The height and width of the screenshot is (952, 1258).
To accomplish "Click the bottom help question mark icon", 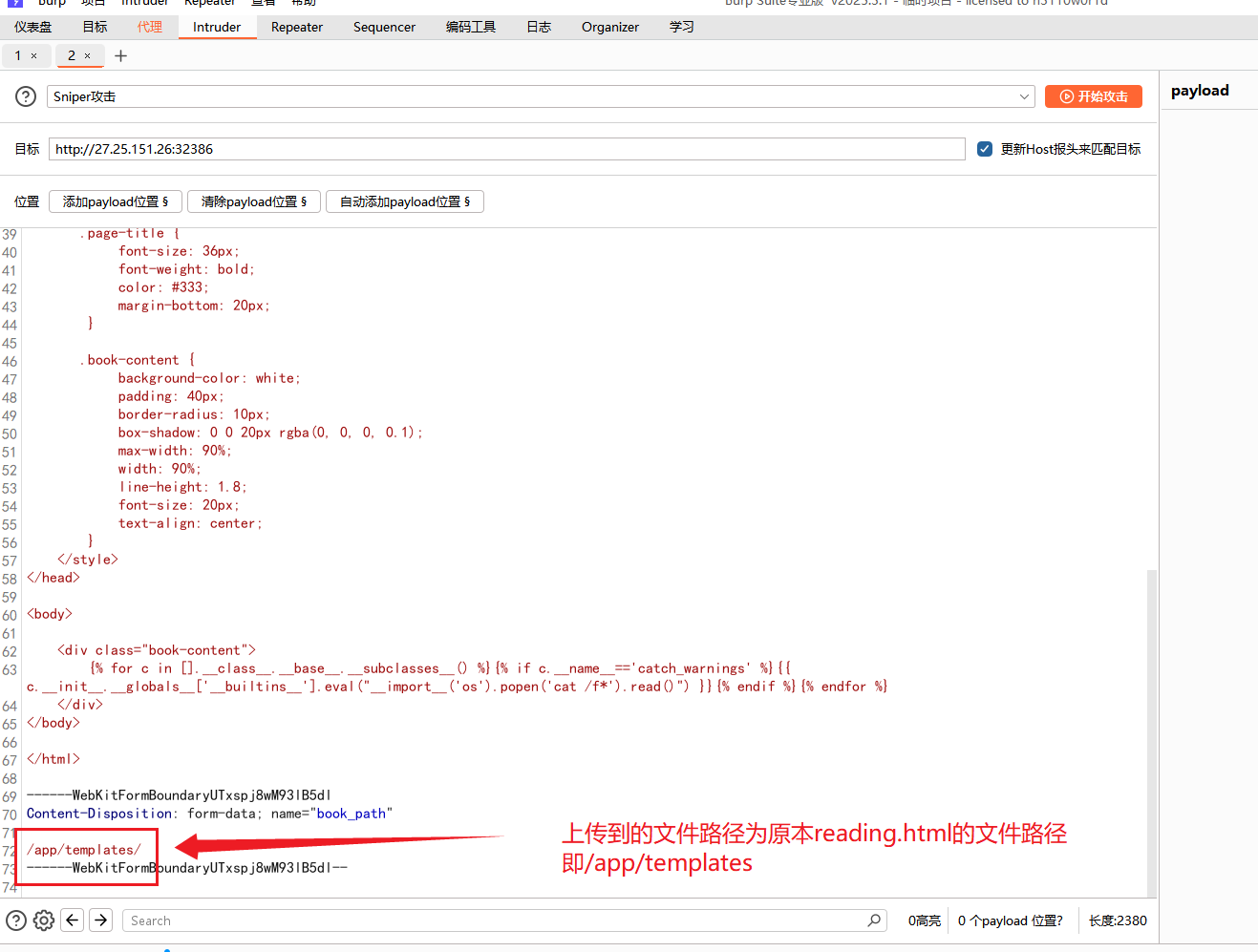I will pos(16,920).
